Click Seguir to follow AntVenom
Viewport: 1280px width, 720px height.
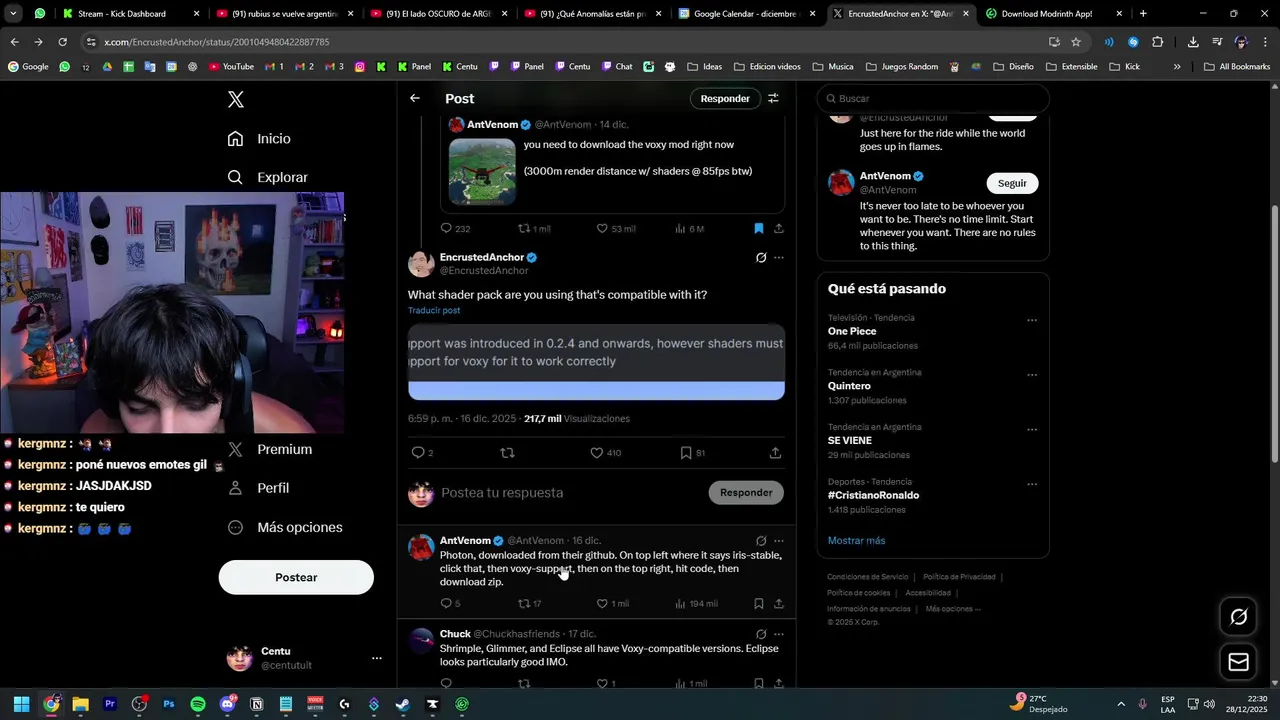coord(1012,183)
